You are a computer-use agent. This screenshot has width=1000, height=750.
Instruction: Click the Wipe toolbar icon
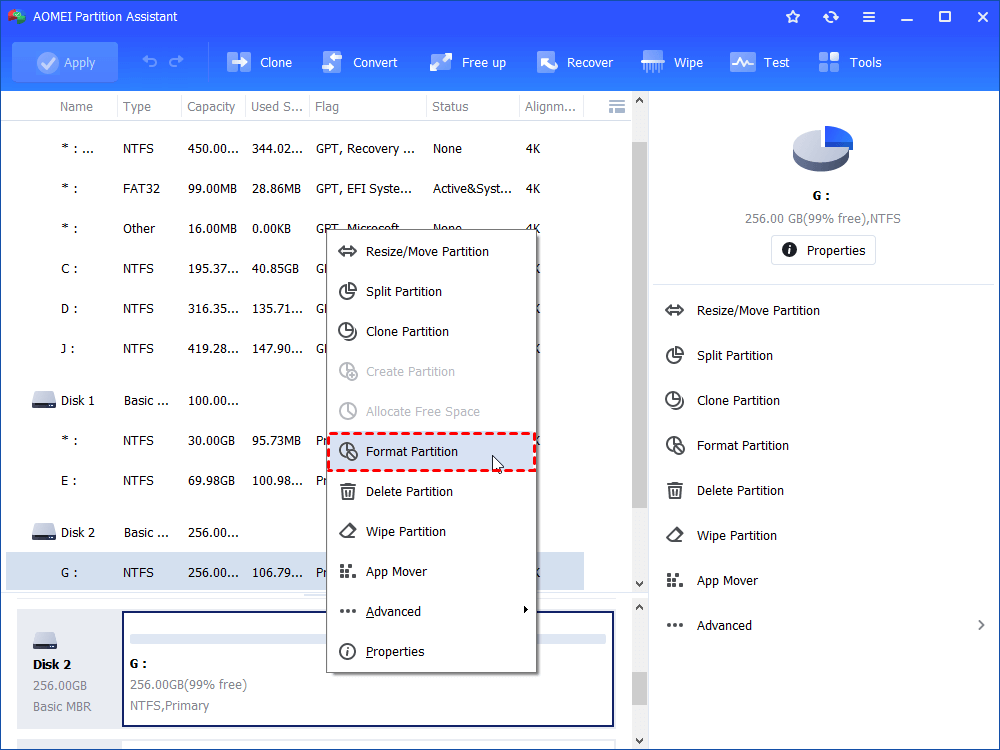pyautogui.click(x=653, y=62)
